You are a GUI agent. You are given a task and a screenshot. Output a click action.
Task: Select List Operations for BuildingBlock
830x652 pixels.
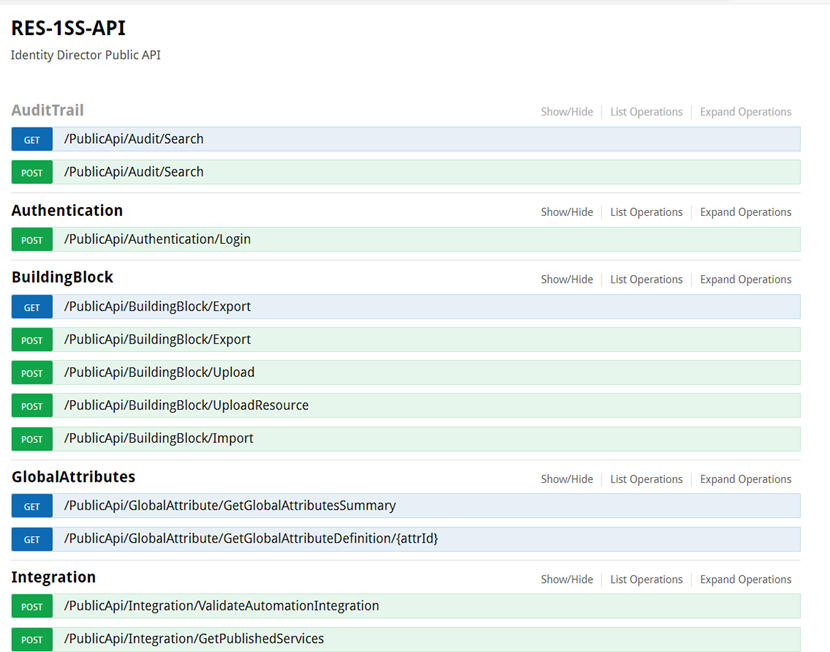(646, 279)
